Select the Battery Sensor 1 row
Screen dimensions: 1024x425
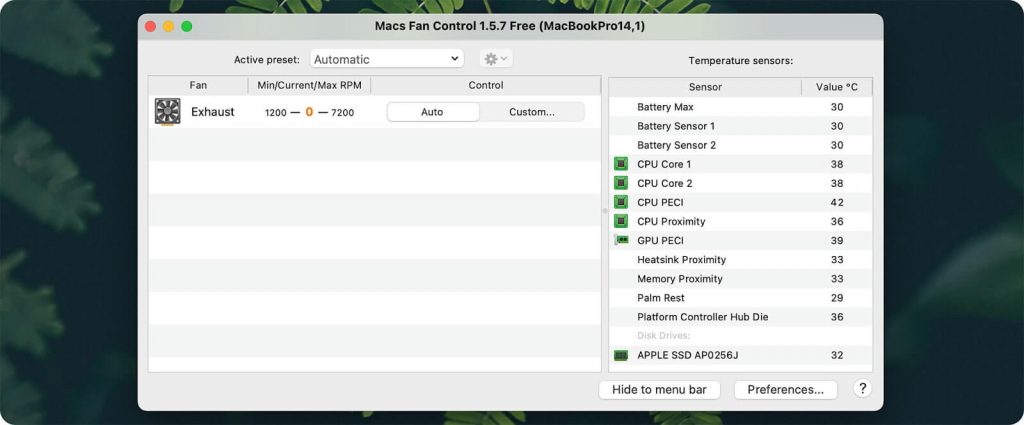(x=741, y=126)
